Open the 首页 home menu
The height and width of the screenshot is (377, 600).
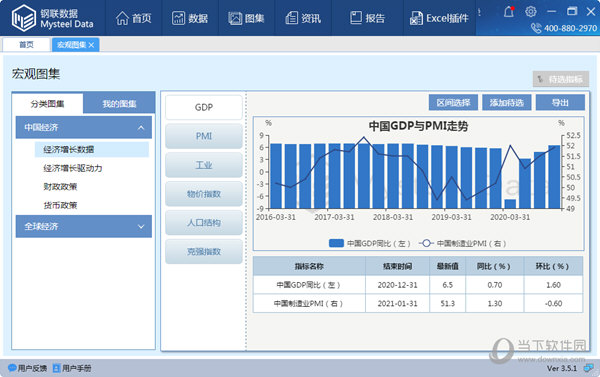click(x=134, y=18)
